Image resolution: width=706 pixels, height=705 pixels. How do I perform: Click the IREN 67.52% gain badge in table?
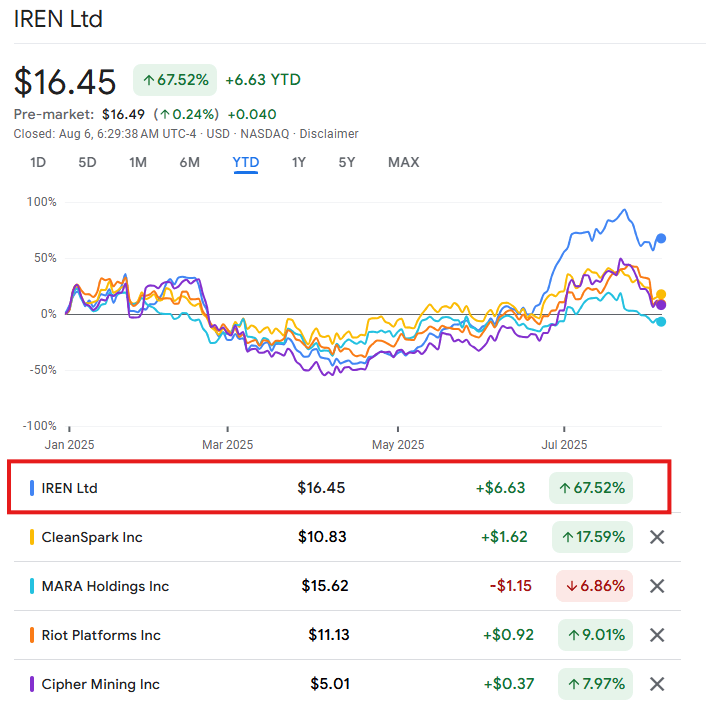[590, 488]
